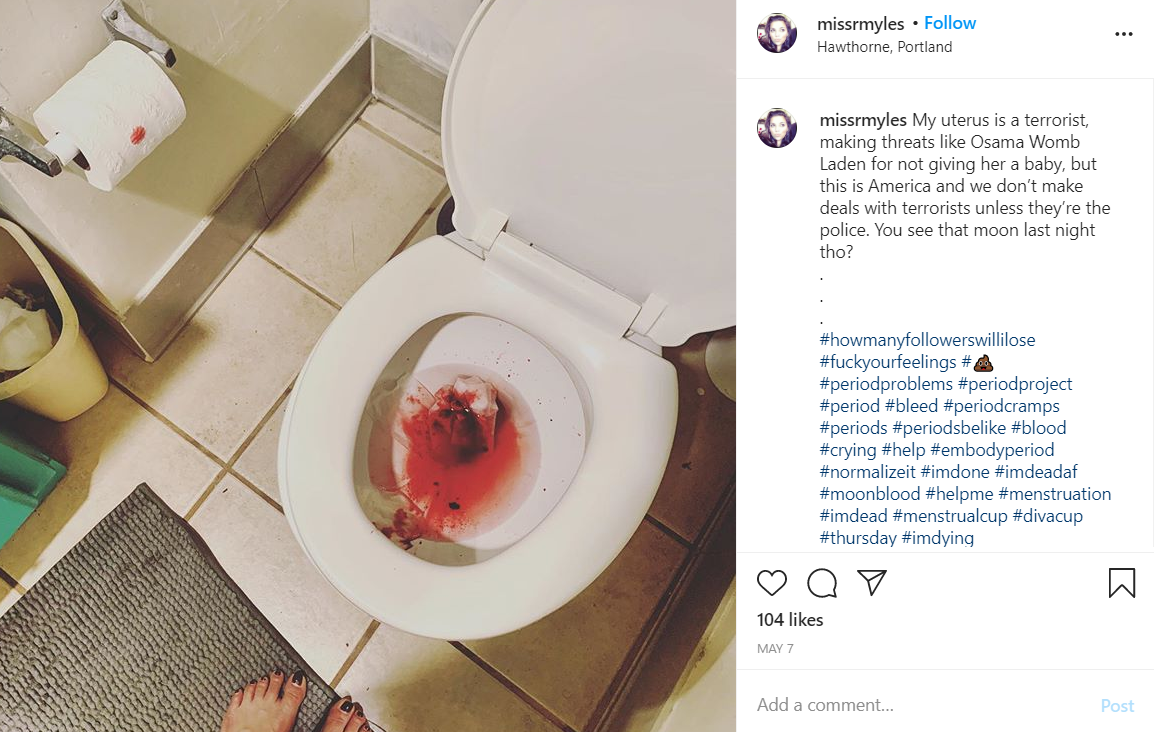Image resolution: width=1154 pixels, height=732 pixels.
Task: Click missrmyles username in the caption
Action: coord(863,119)
